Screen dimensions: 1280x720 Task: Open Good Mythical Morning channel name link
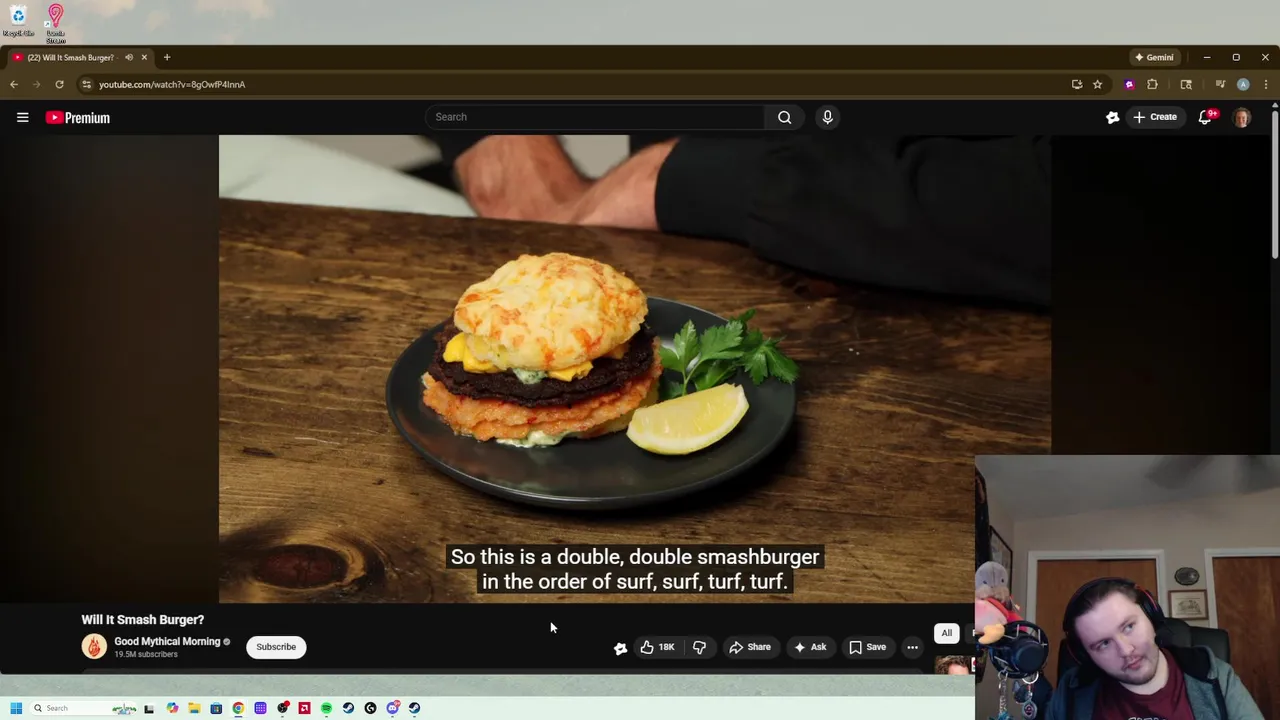coord(167,642)
